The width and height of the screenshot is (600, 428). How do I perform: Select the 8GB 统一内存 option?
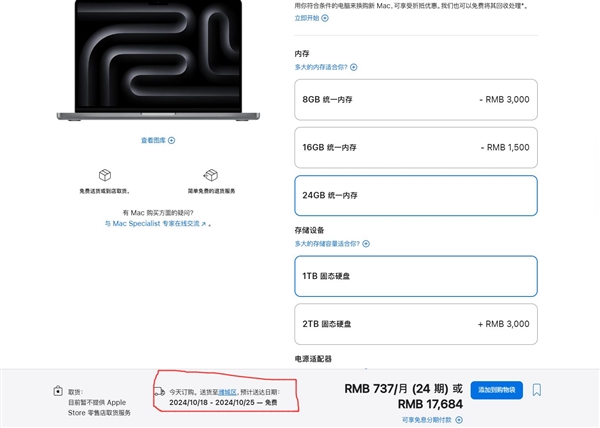(x=416, y=100)
